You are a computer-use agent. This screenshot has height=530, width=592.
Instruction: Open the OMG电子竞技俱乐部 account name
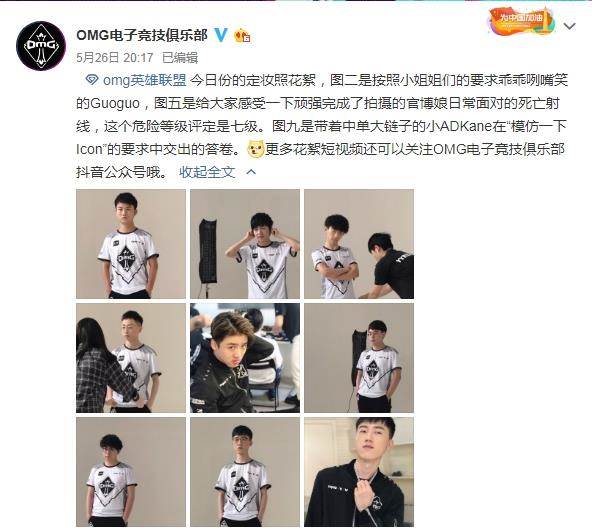pyautogui.click(x=142, y=35)
